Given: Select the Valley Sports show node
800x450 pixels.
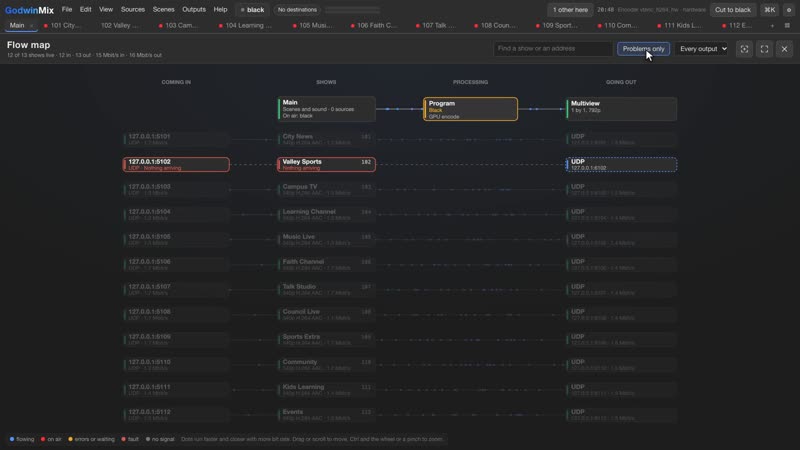Looking at the screenshot, I should pyautogui.click(x=327, y=164).
